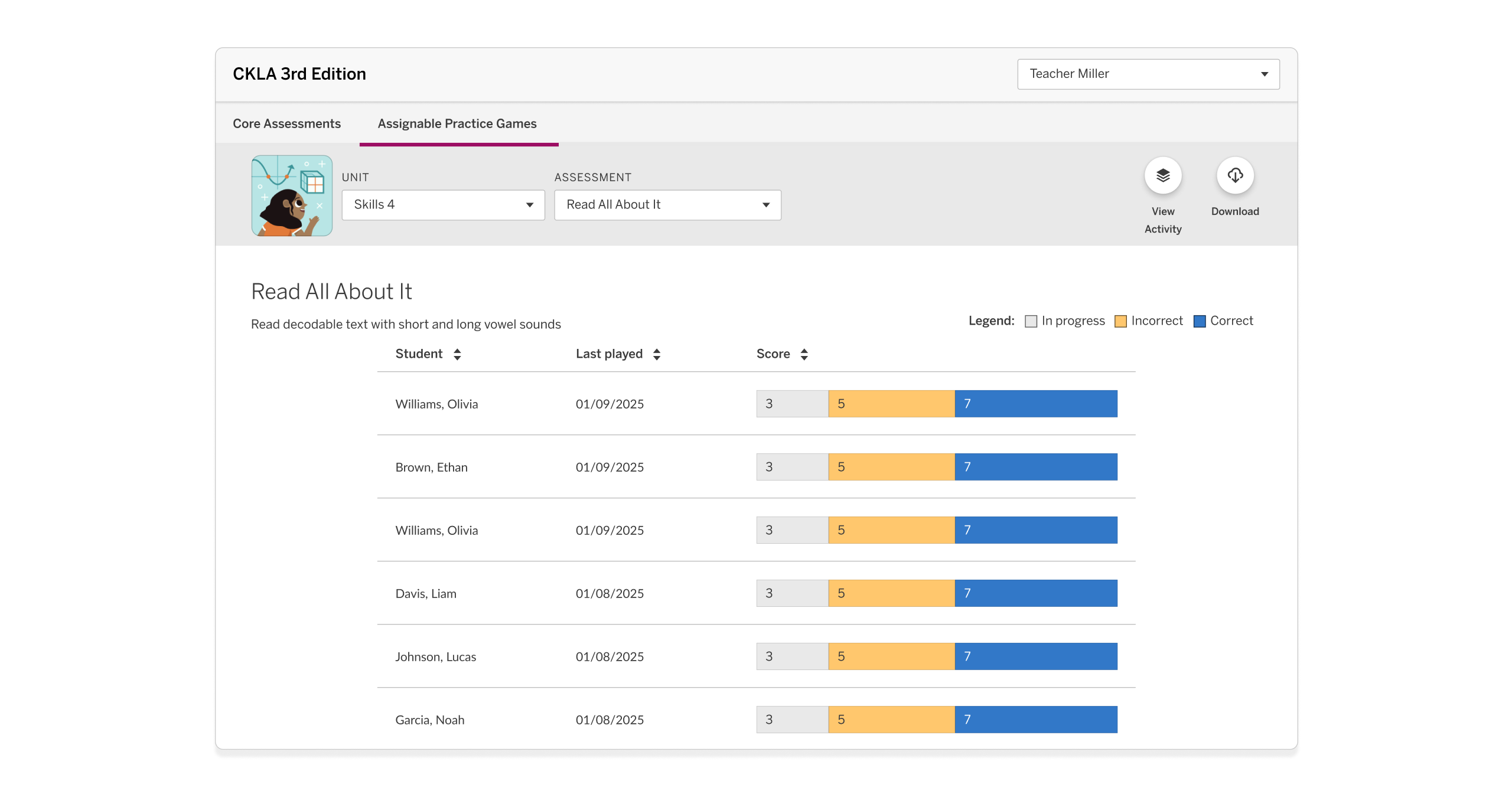Select student Garcia, Noah
1512x797 pixels.
click(429, 720)
